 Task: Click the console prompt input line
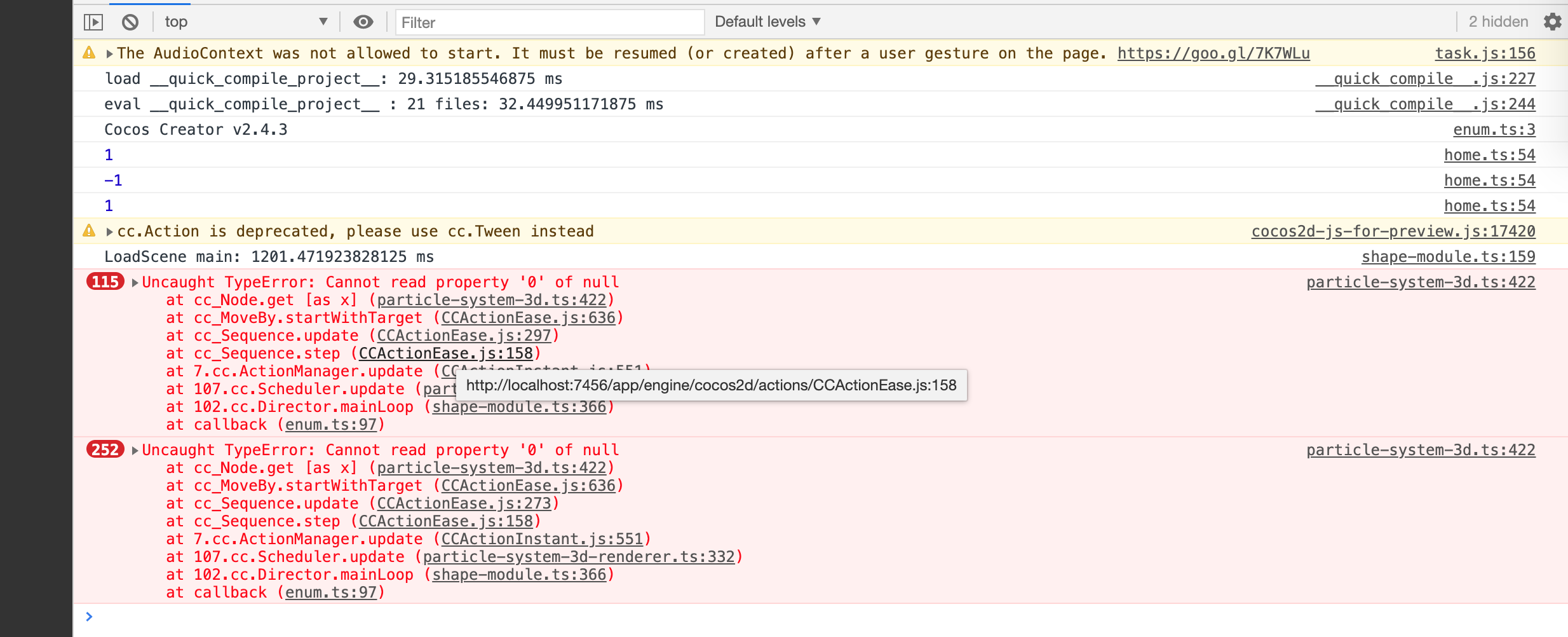click(x=762, y=617)
